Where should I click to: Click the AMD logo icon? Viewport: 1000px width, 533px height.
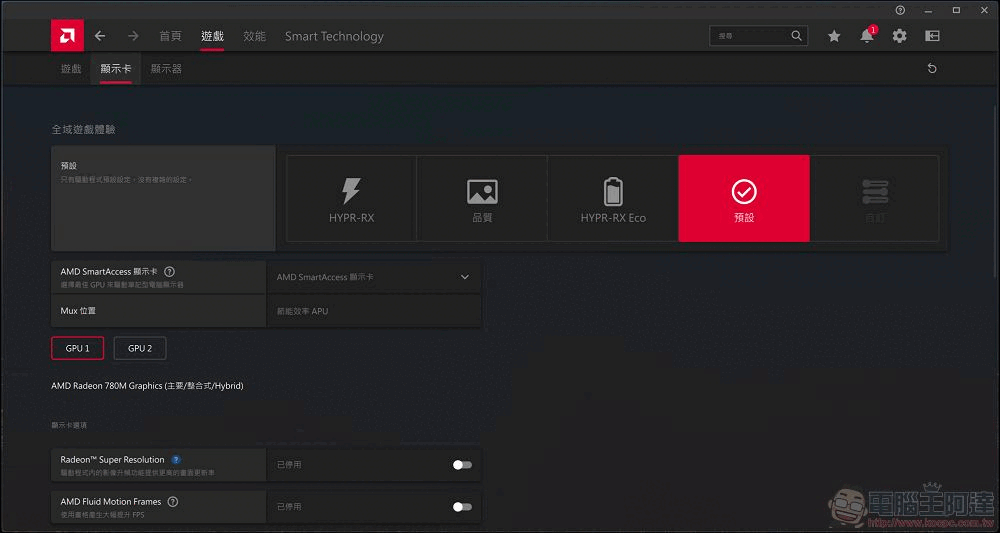pyautogui.click(x=68, y=36)
